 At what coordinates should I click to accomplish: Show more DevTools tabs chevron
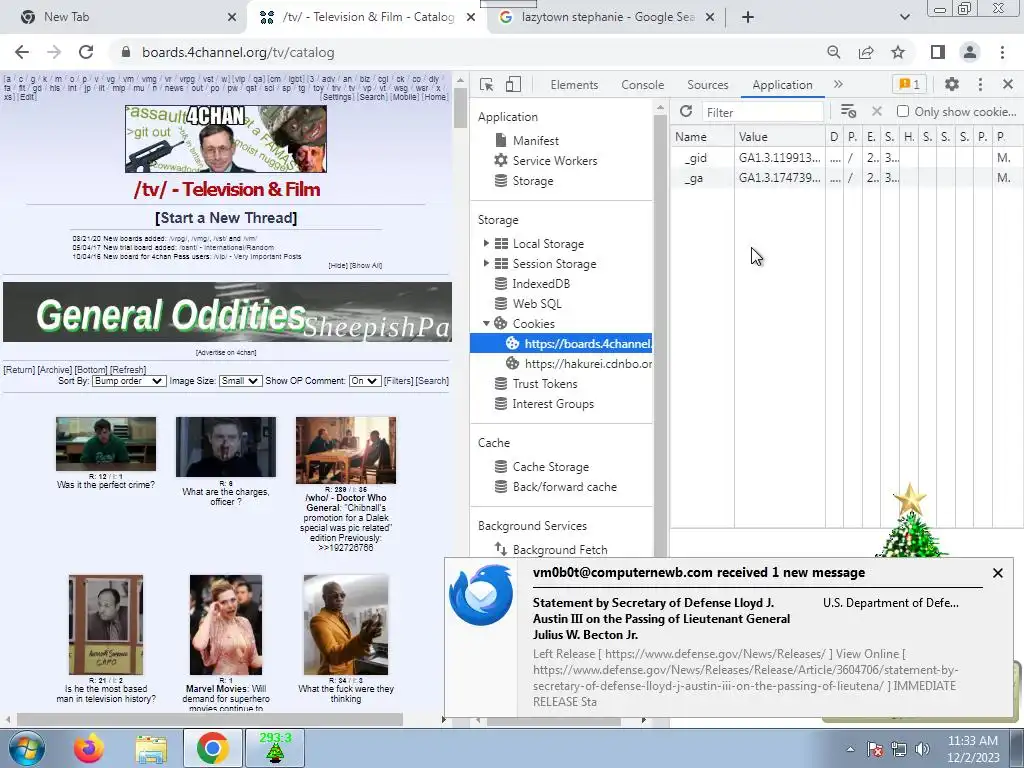tap(838, 84)
